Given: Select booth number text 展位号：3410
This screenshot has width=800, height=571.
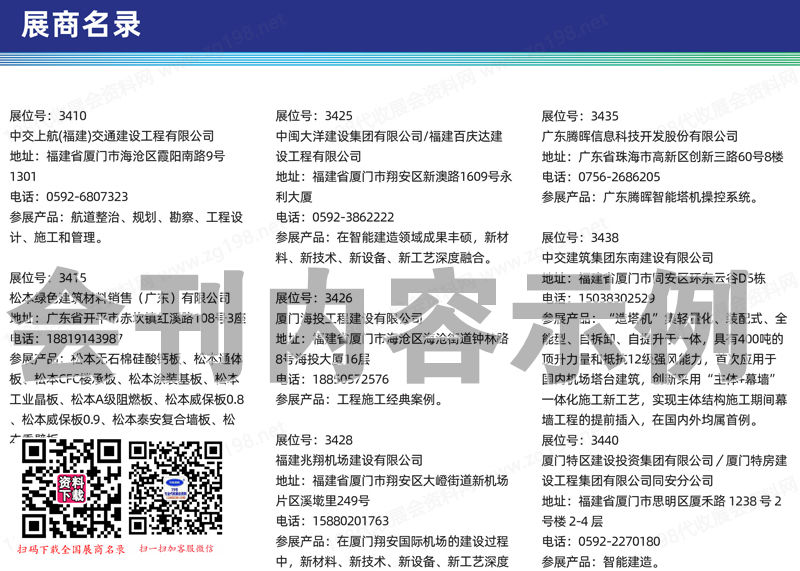Looking at the screenshot, I should coord(48,115).
